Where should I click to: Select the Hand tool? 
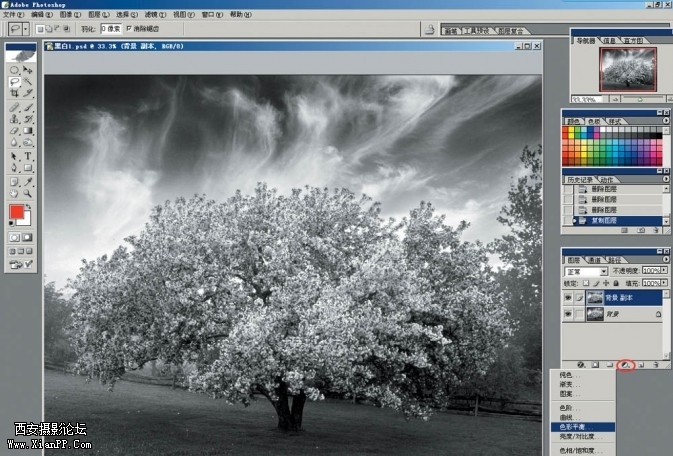(x=14, y=194)
